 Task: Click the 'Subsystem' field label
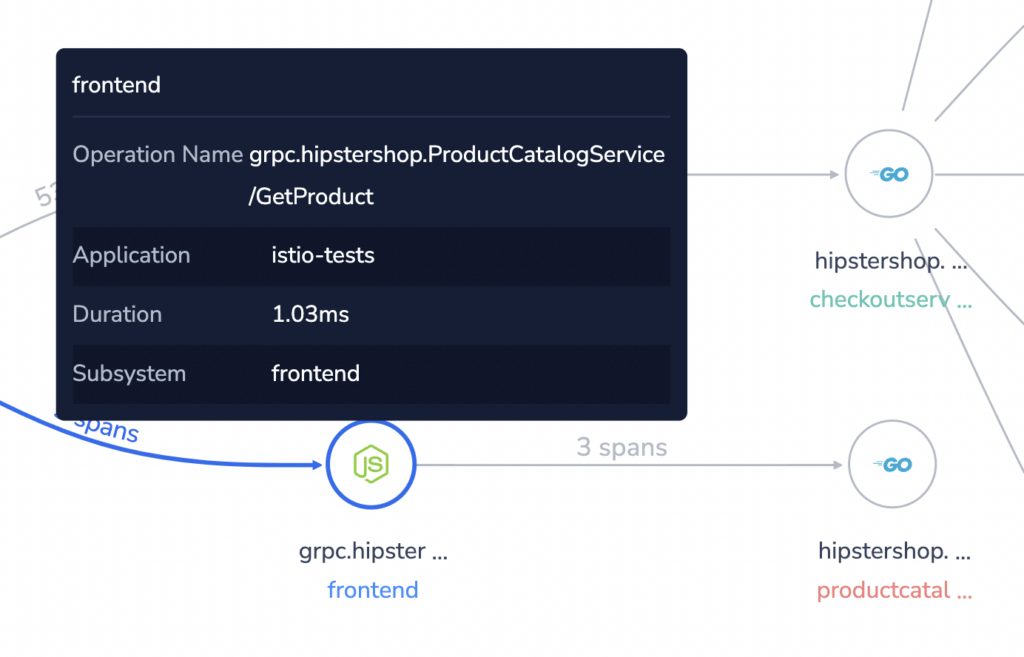129,374
